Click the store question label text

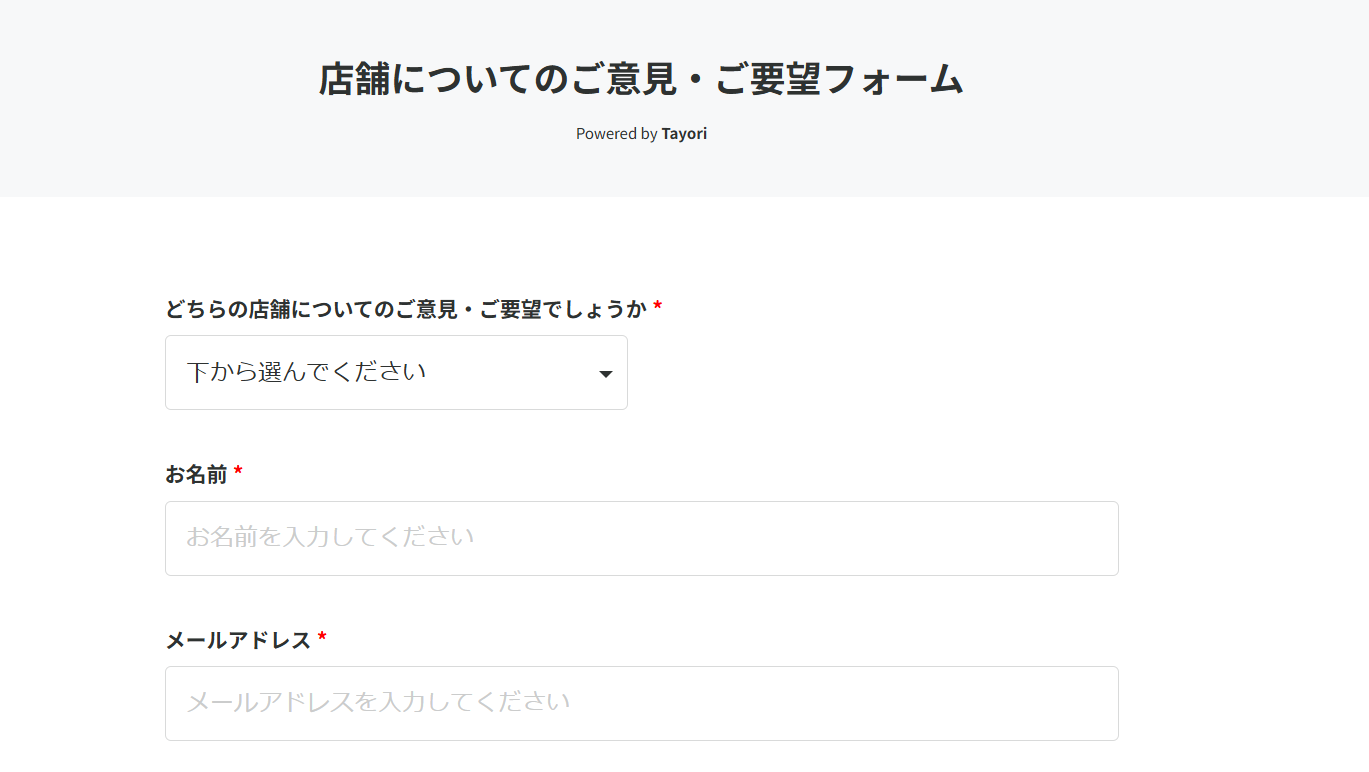tap(406, 309)
